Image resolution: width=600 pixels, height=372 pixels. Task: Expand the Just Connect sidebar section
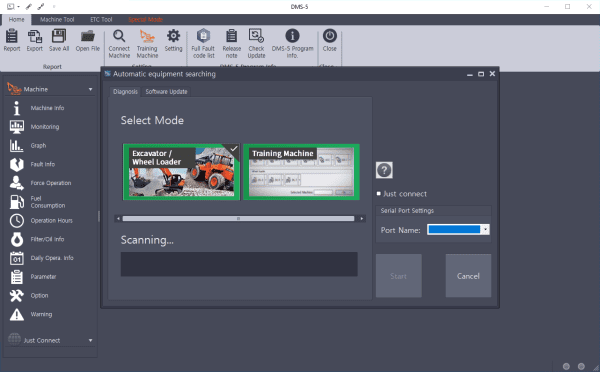(91, 340)
